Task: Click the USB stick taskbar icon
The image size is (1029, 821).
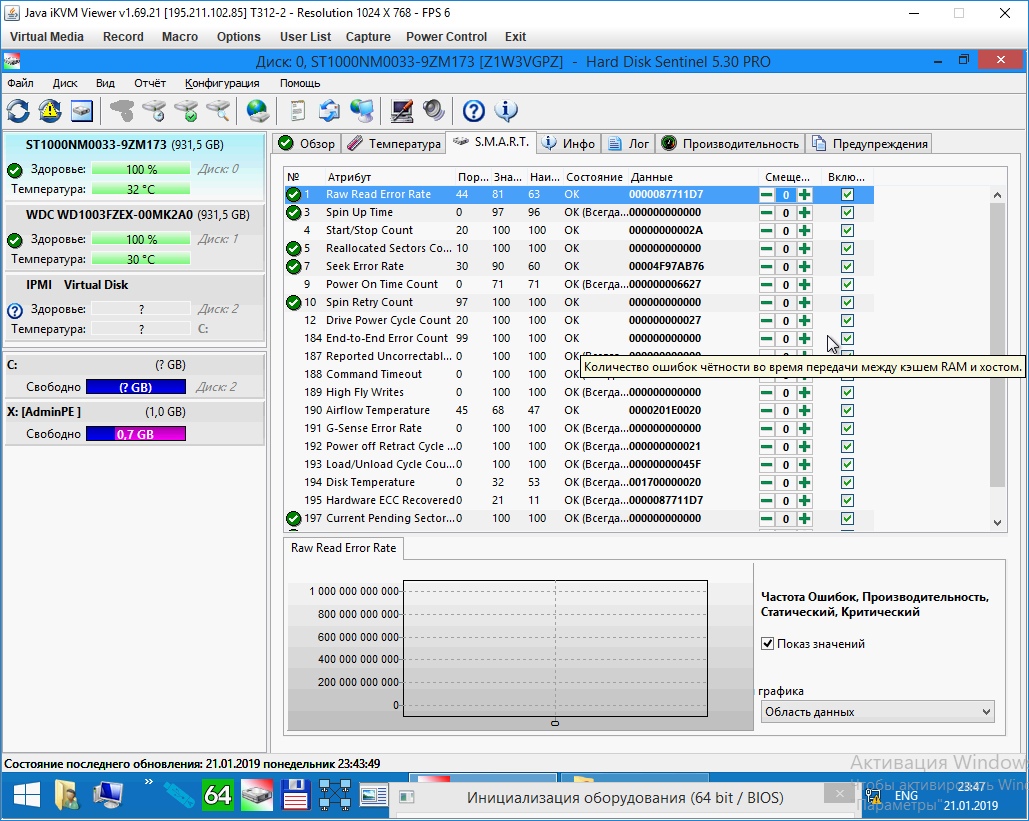Action: (x=178, y=795)
